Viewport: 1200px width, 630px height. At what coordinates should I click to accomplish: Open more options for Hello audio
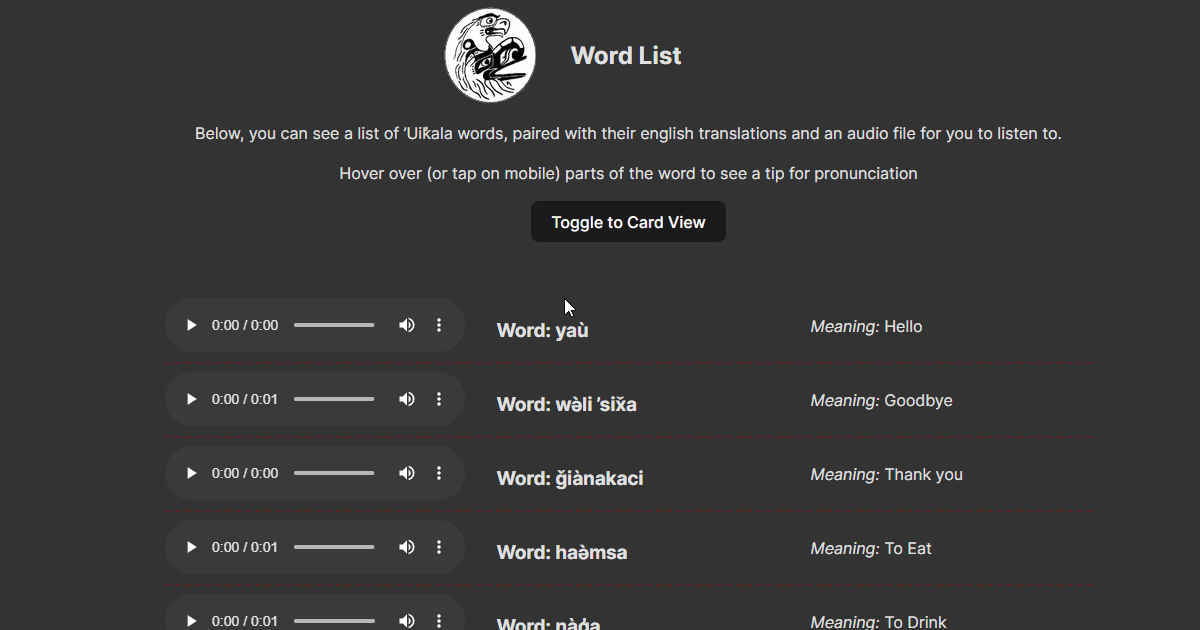pyautogui.click(x=438, y=325)
